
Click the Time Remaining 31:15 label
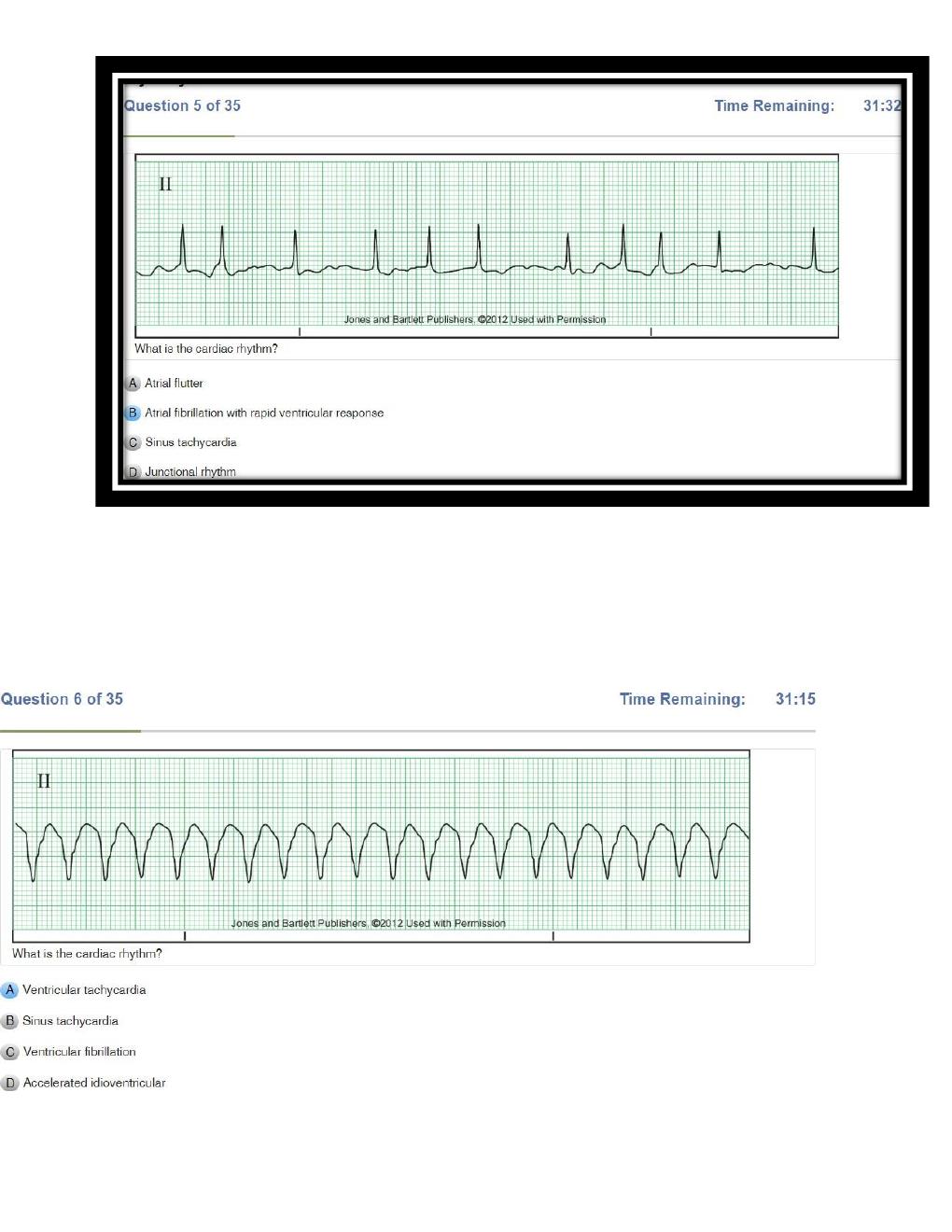(718, 699)
